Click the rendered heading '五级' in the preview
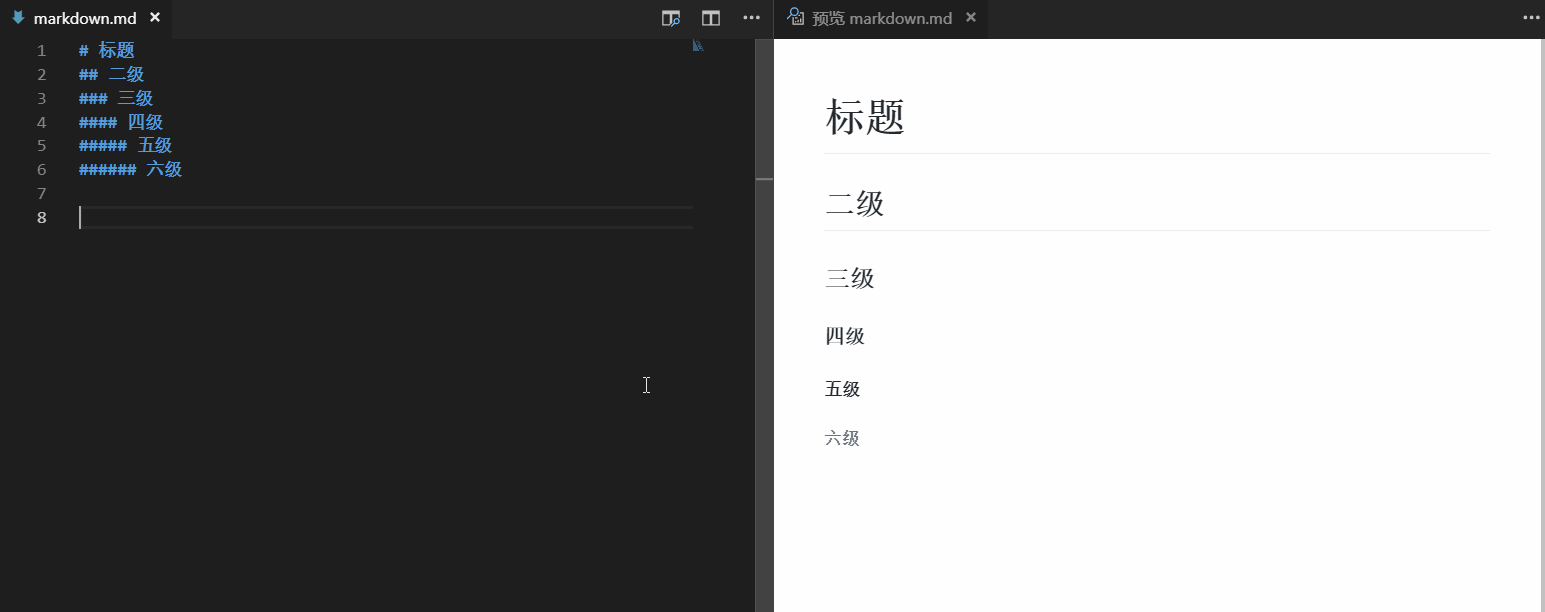Image resolution: width=1545 pixels, height=612 pixels. 843,389
